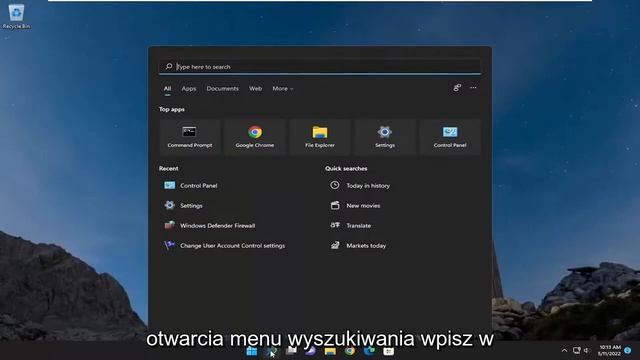Open the search options ellipsis menu
The height and width of the screenshot is (360, 640).
[x=473, y=88]
